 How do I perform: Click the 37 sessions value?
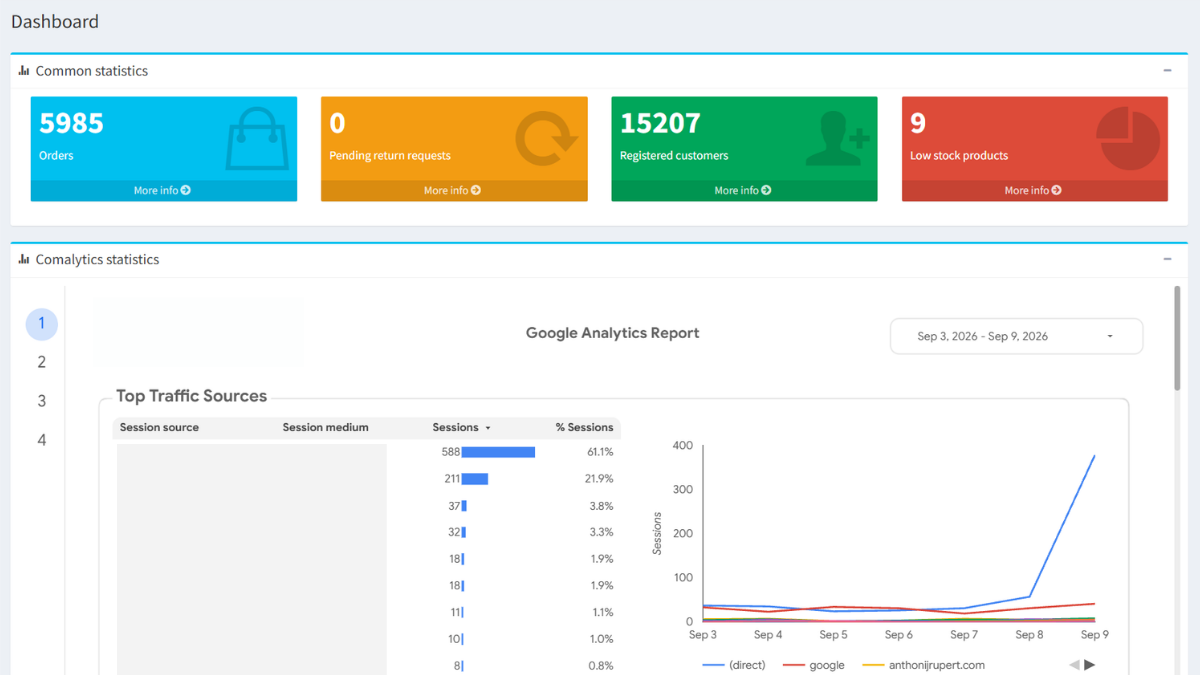(x=454, y=506)
